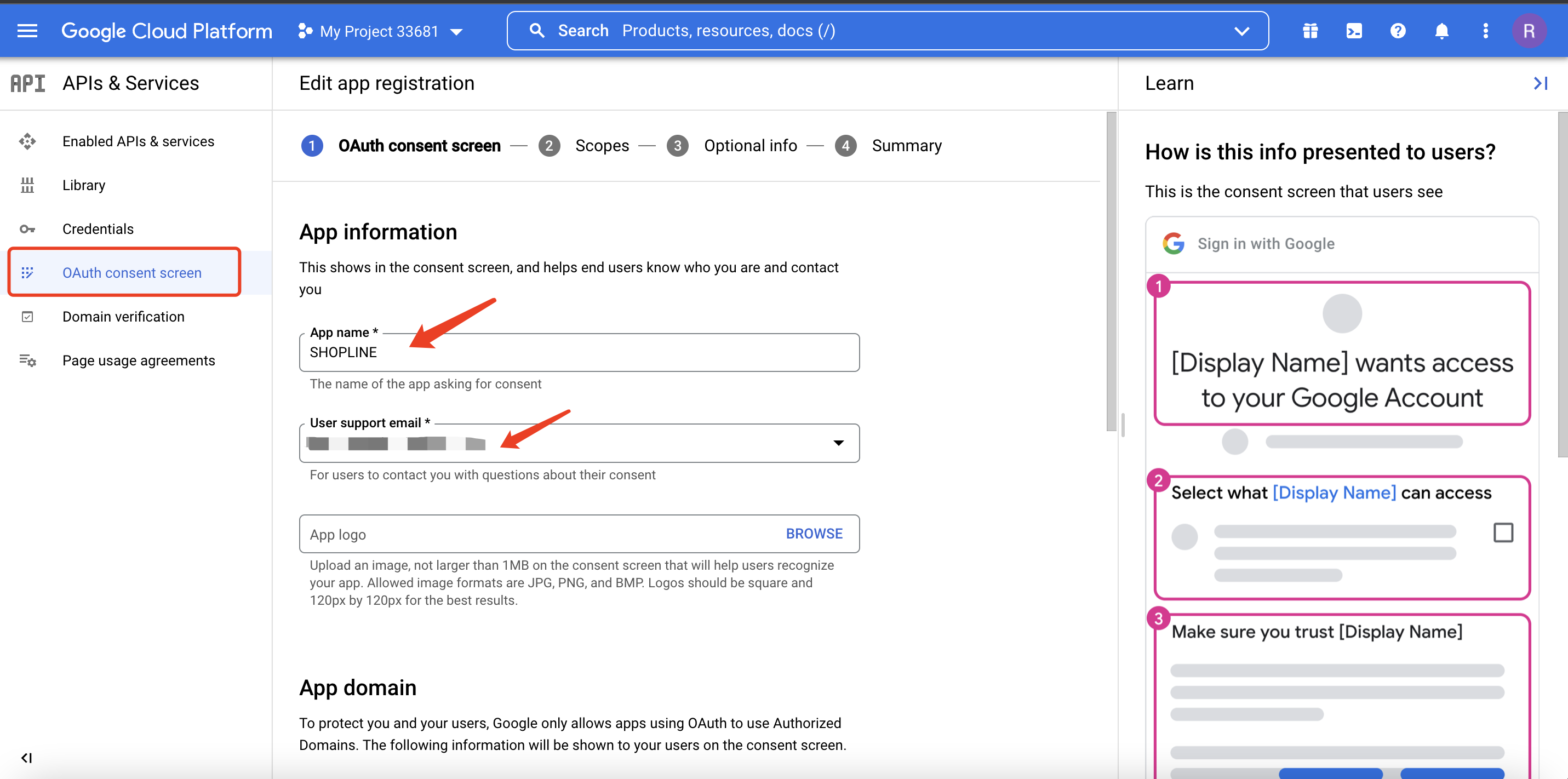Open the Library menu item
This screenshot has height=779, width=1568.
click(x=83, y=185)
